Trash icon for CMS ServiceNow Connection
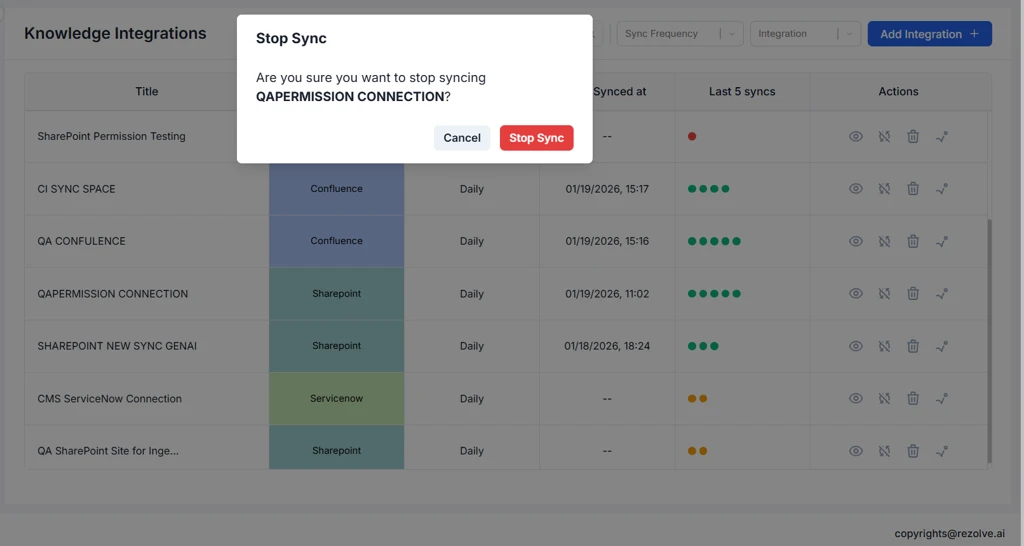This screenshot has height=546, width=1024. 913,398
